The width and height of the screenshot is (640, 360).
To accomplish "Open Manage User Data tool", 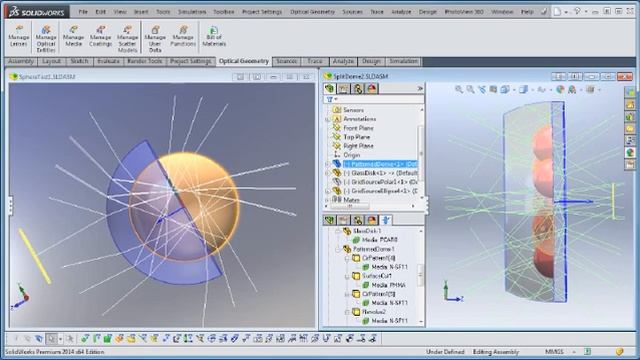I will [x=155, y=39].
